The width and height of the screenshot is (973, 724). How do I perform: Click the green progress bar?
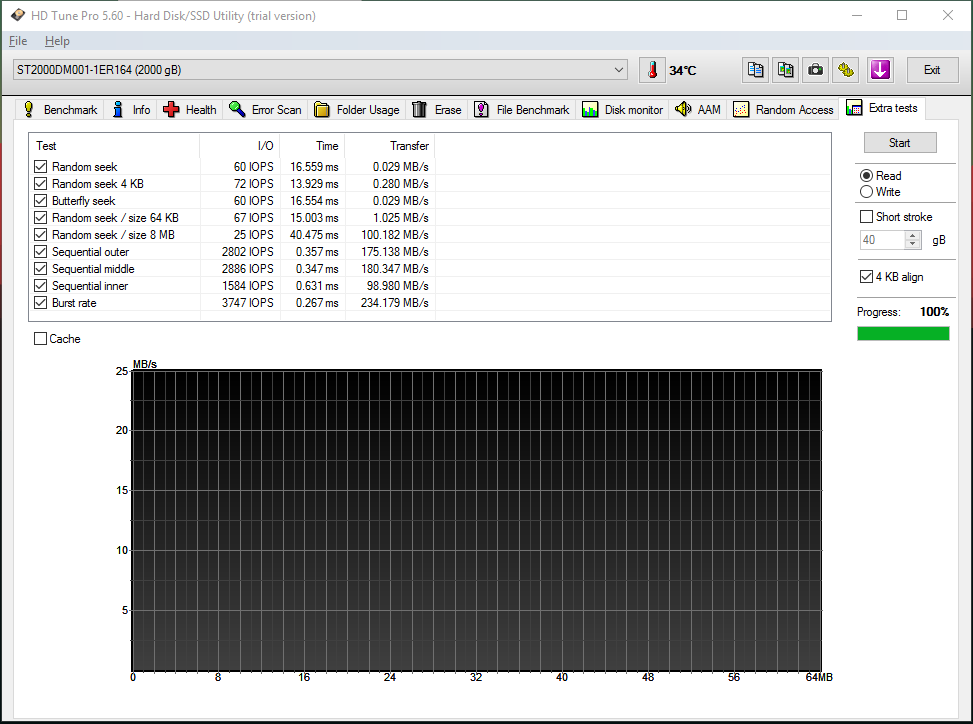pos(903,334)
